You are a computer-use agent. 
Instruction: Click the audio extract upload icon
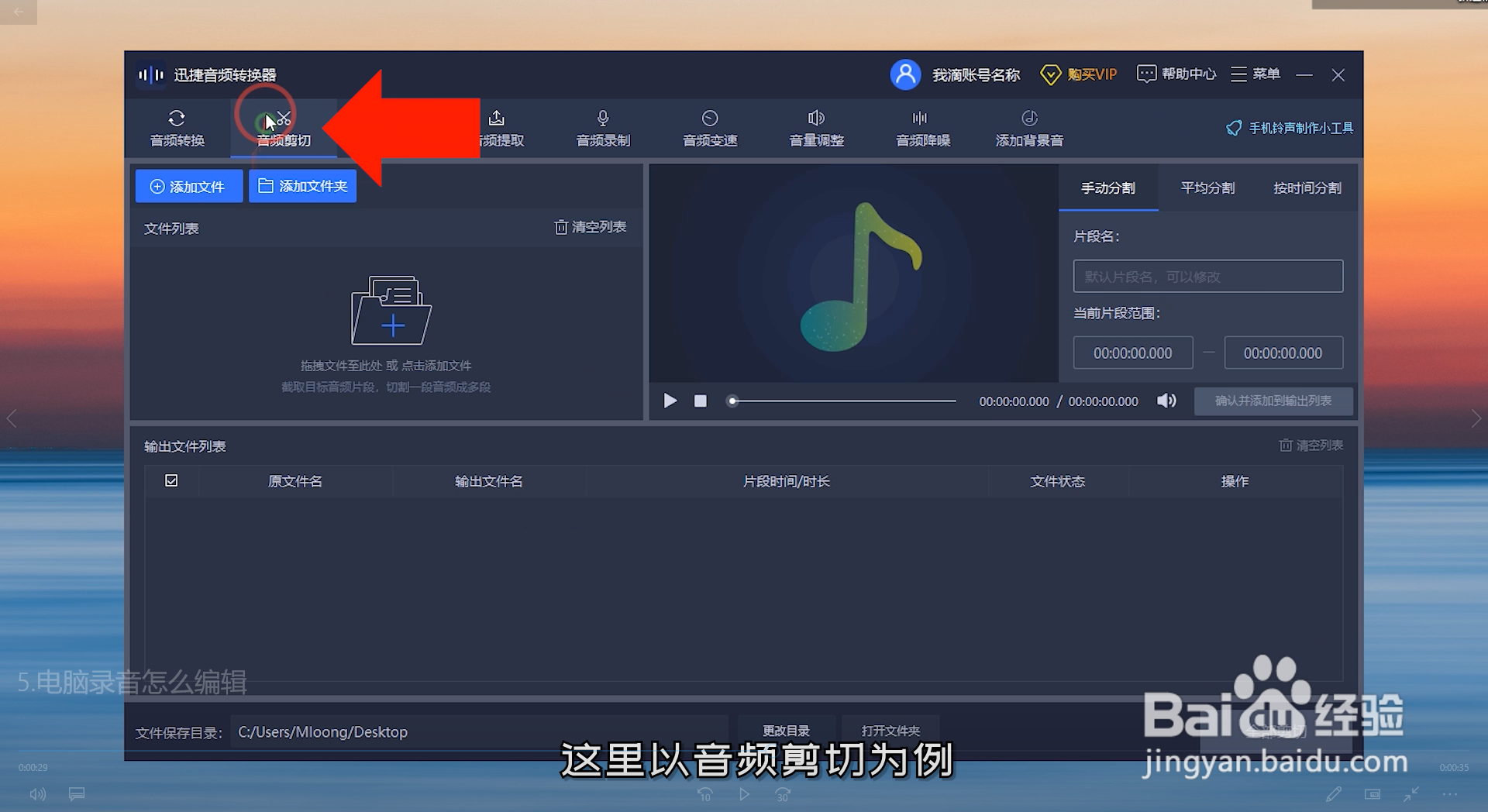(497, 118)
